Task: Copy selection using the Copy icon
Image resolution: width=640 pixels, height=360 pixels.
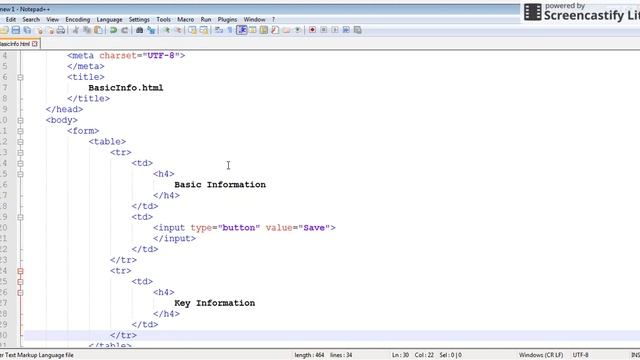Action: click(x=87, y=30)
